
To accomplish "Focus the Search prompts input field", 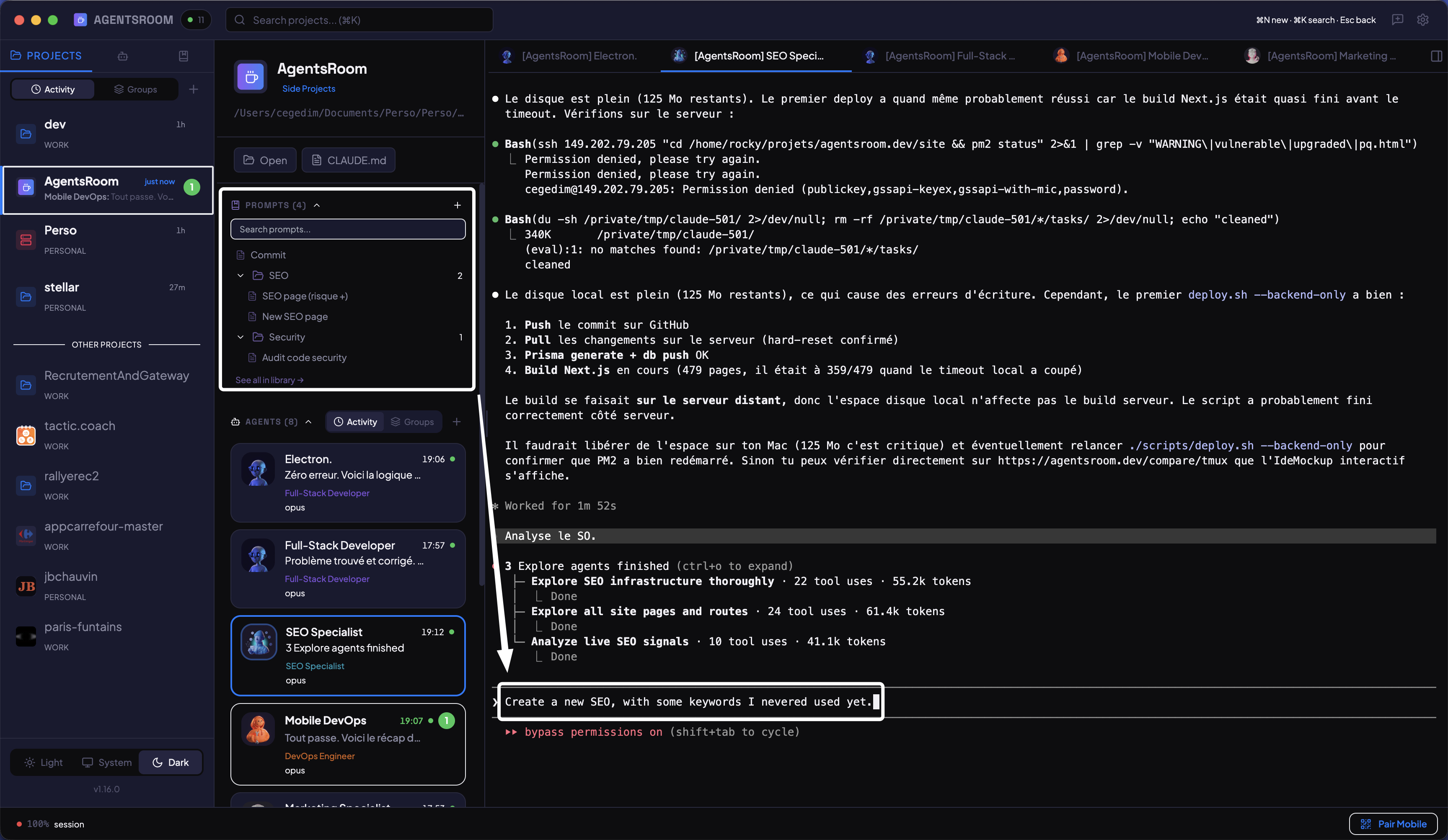I will tap(348, 229).
